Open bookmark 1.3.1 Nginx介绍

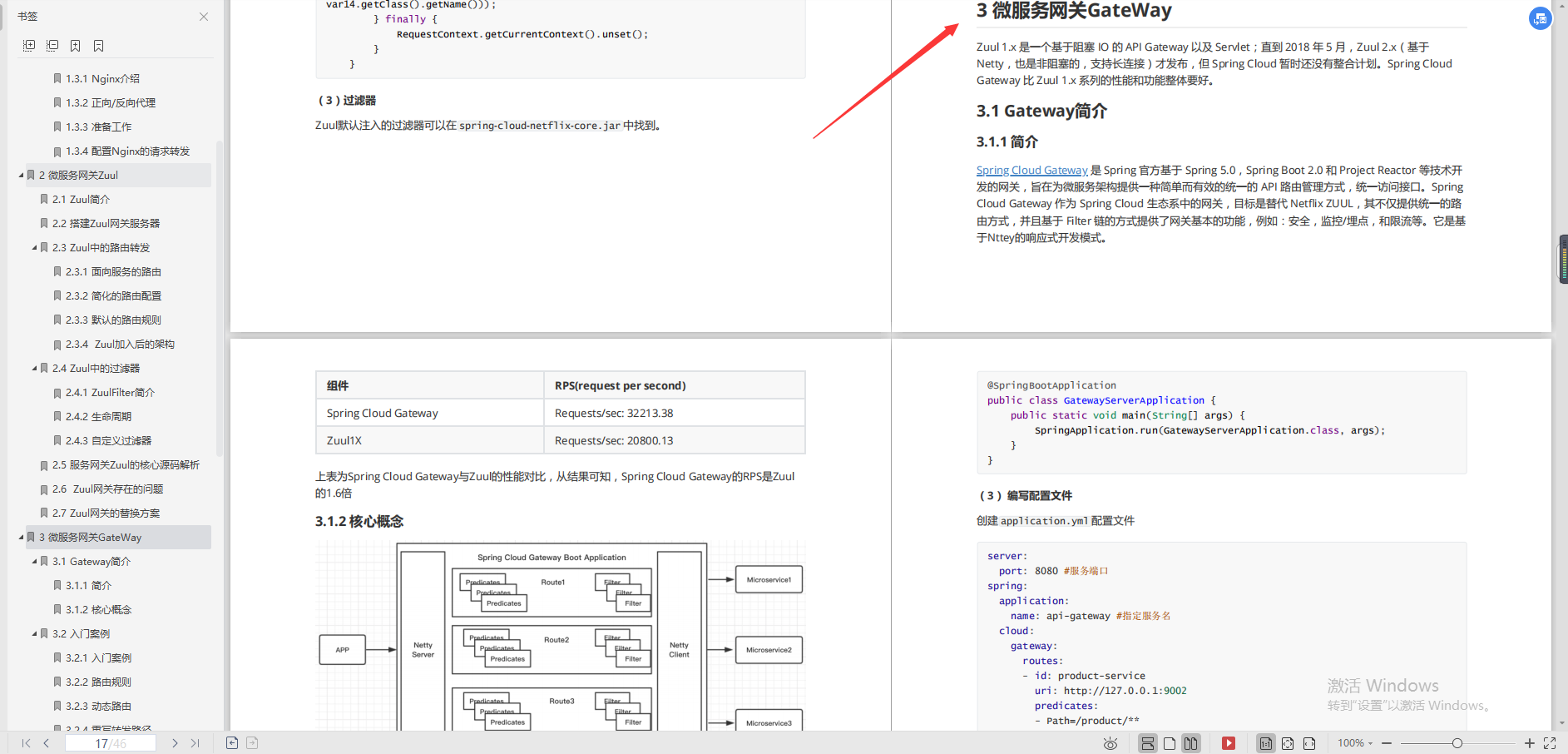102,78
